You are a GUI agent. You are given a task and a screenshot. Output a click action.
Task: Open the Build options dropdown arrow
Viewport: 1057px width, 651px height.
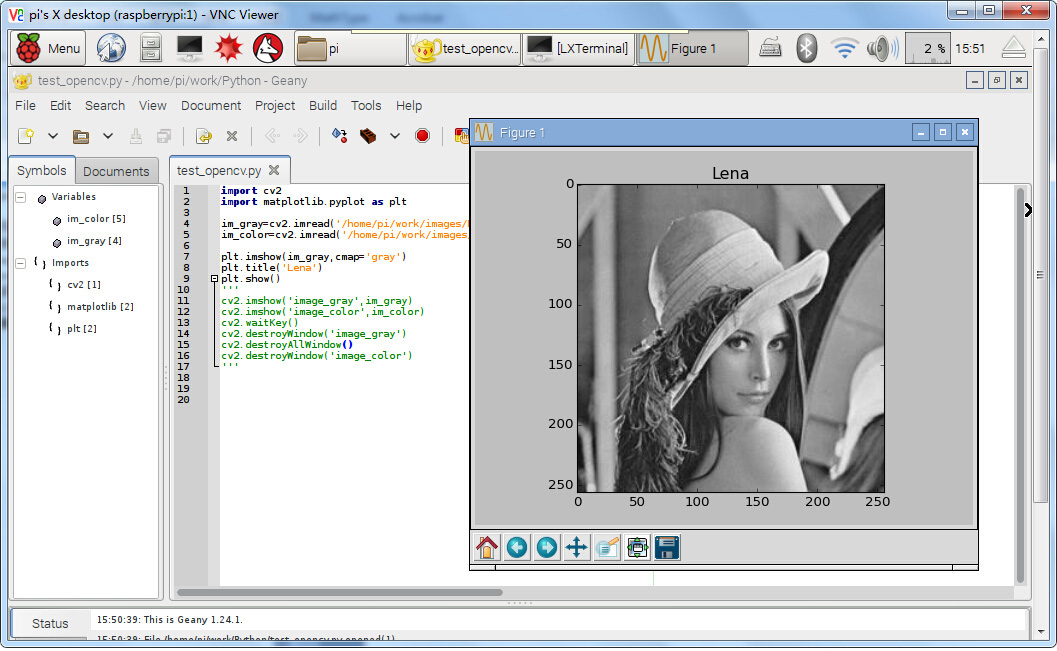[x=395, y=136]
